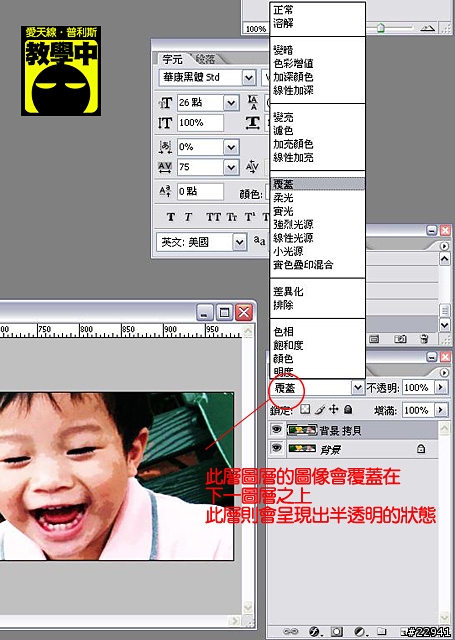Select 小光源 blend mode
The width and height of the screenshot is (455, 640).
(x=288, y=251)
